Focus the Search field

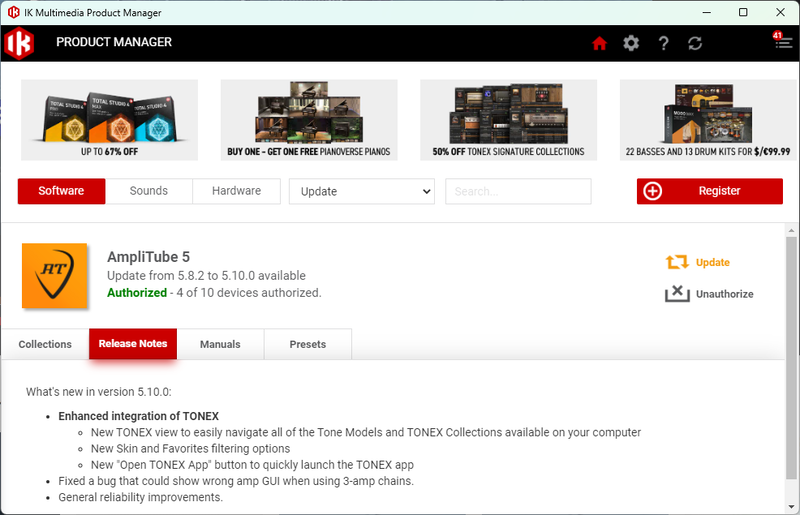pyautogui.click(x=518, y=191)
